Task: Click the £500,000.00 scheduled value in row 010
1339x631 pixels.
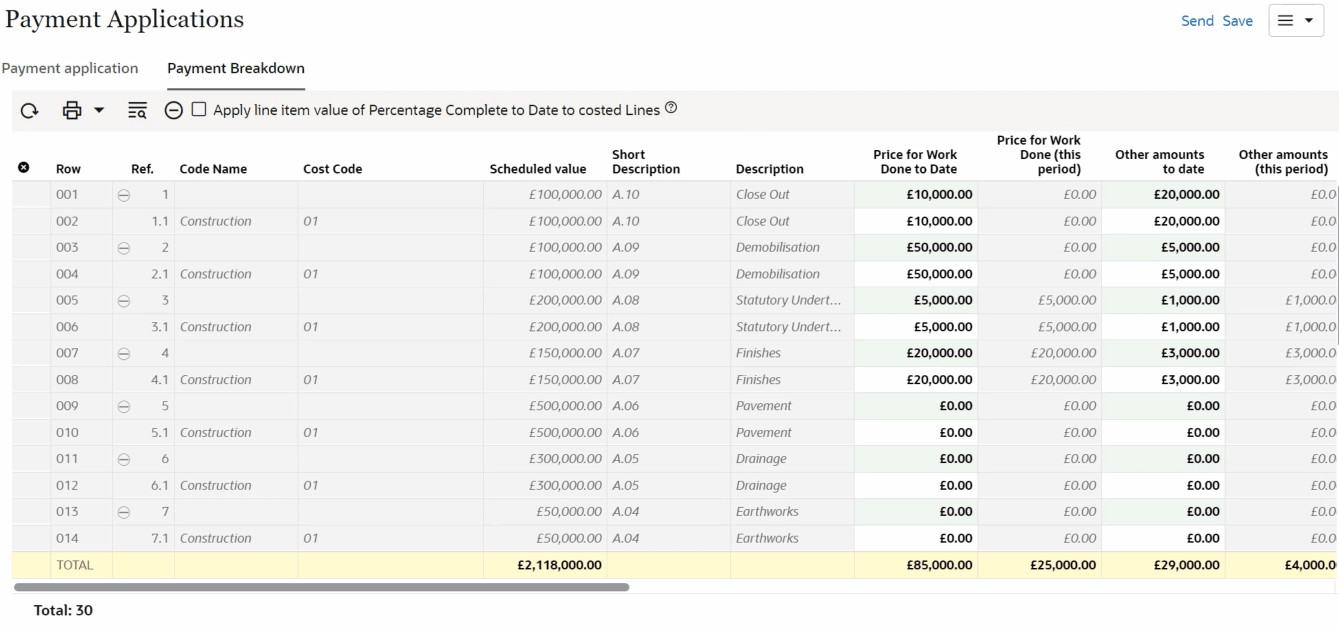Action: (566, 433)
